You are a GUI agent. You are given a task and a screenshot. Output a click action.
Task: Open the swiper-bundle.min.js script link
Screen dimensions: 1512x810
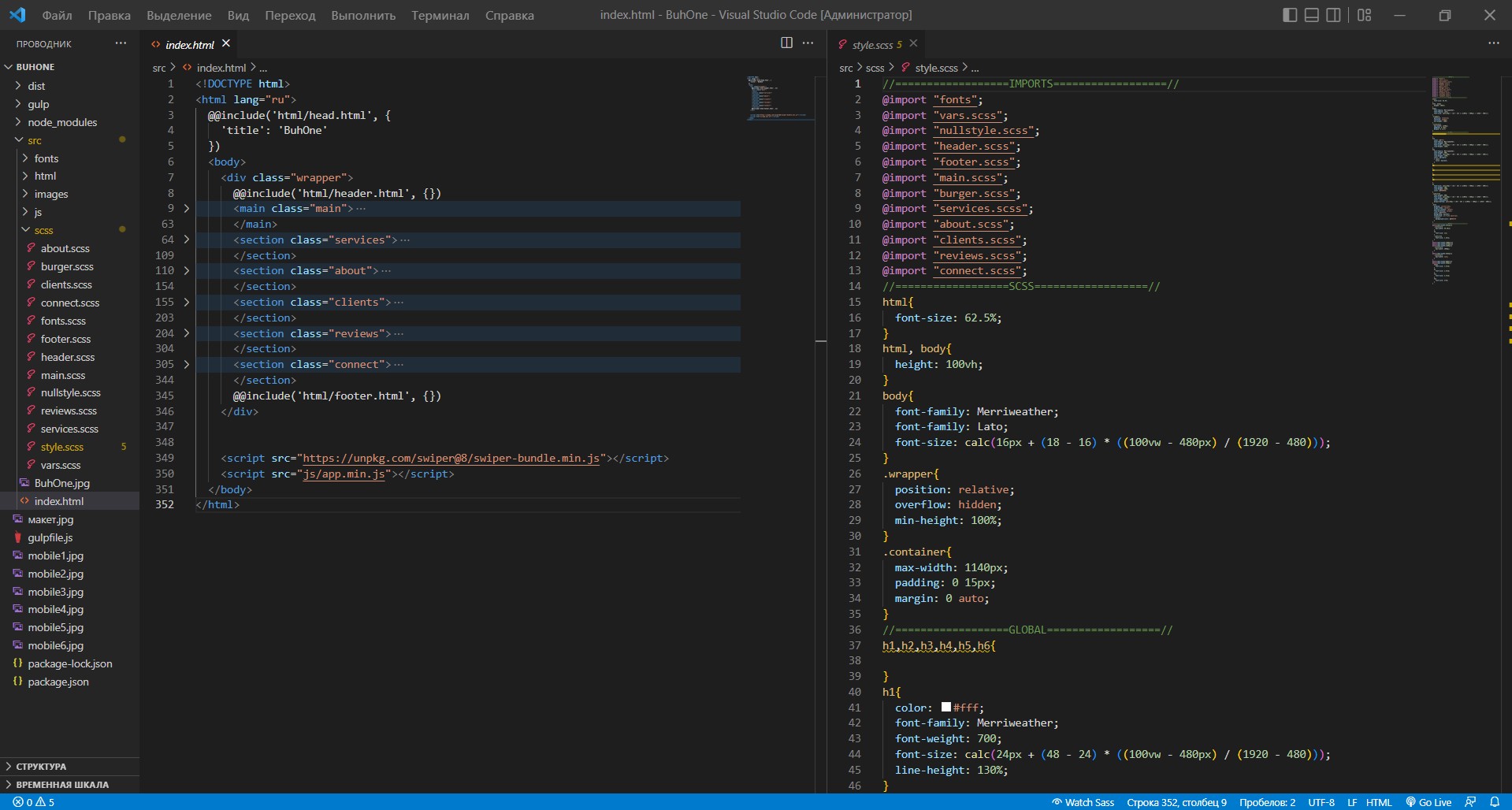tap(451, 458)
